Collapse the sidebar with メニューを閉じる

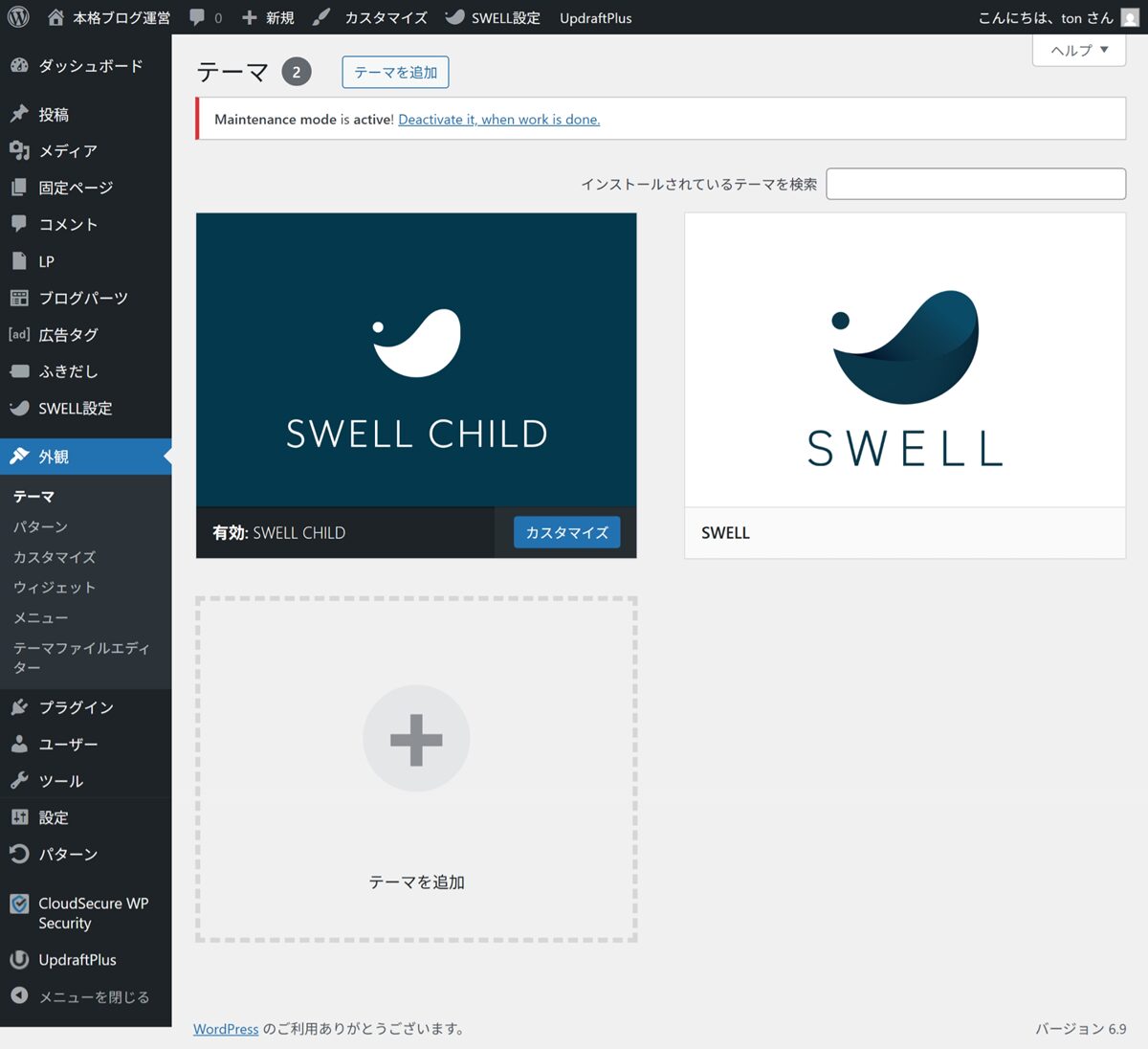93,996
